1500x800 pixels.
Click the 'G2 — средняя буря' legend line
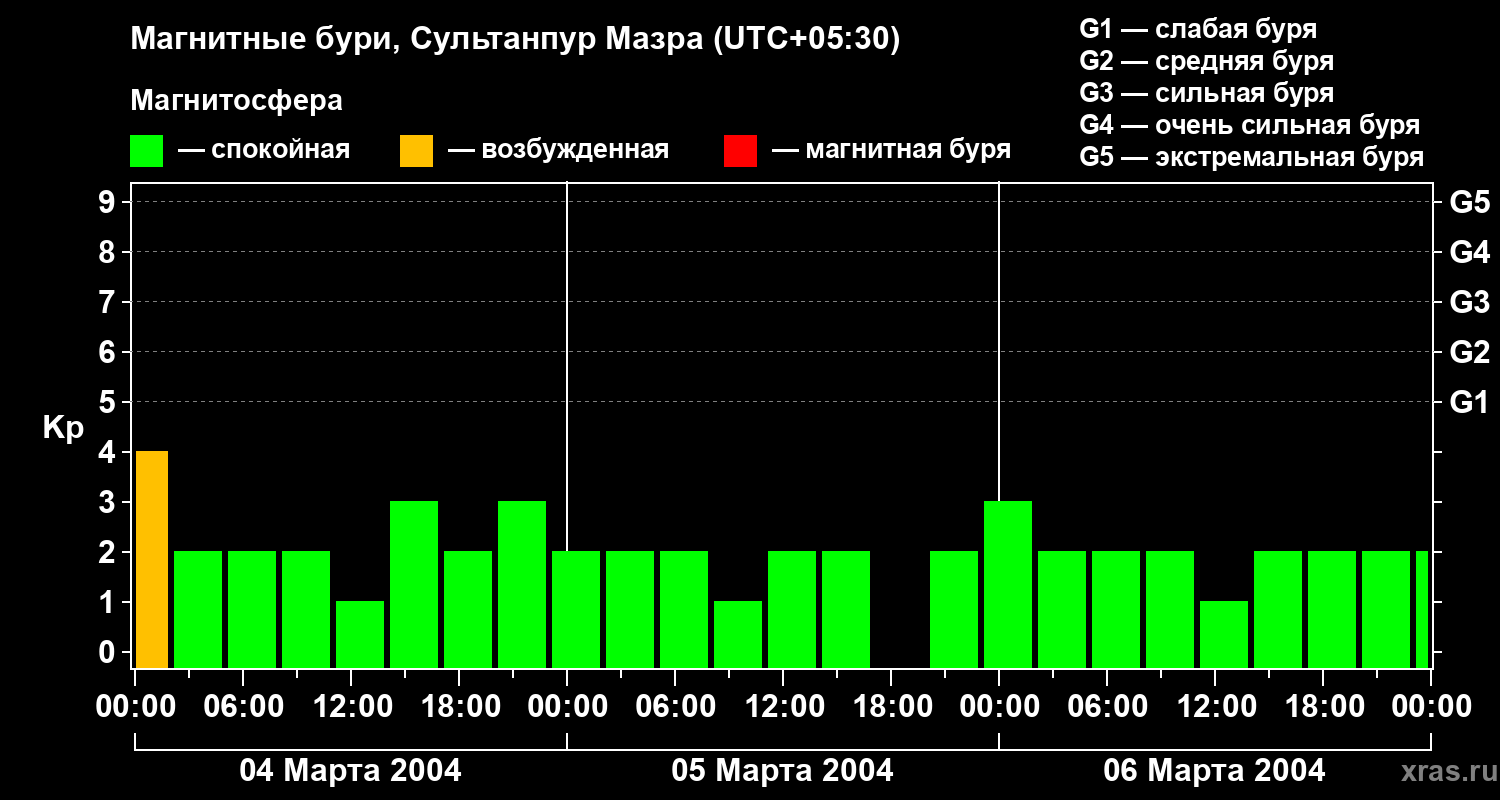point(1207,61)
